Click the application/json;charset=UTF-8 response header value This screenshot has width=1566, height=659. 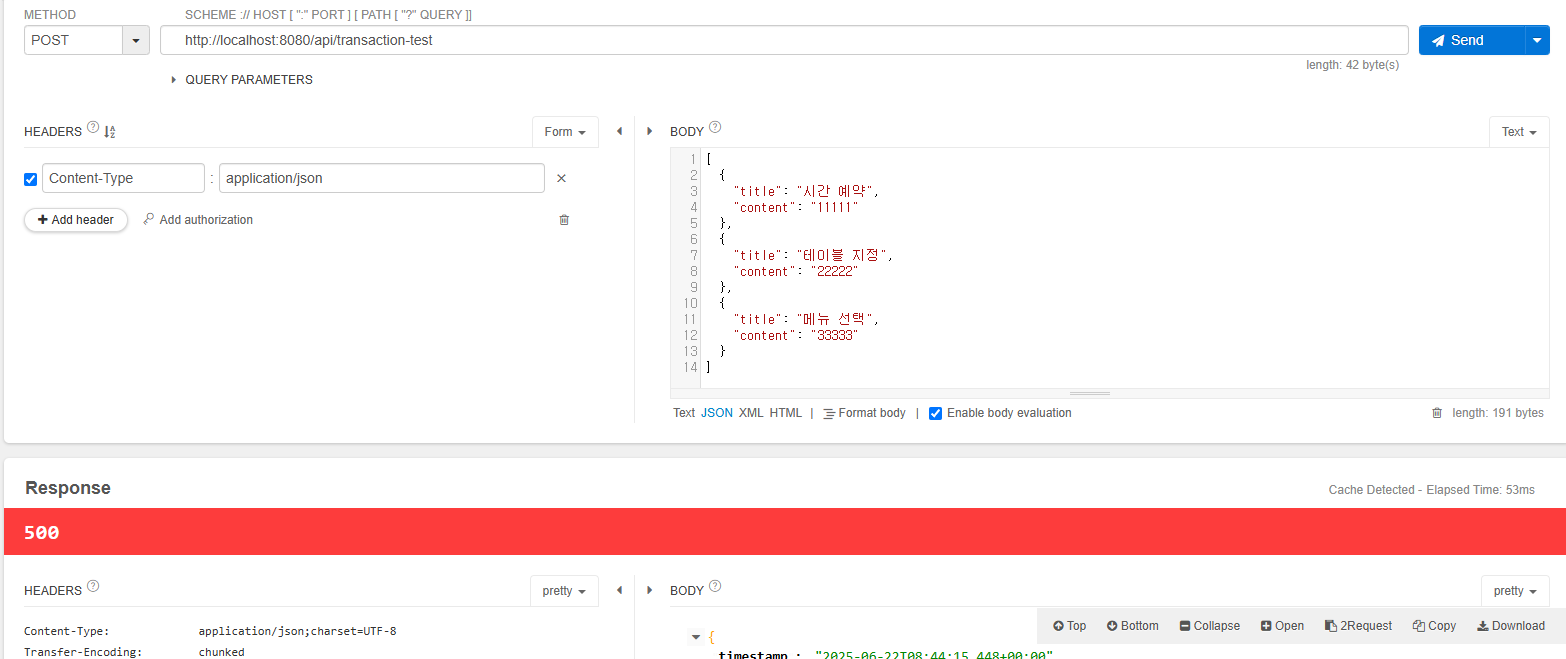297,632
